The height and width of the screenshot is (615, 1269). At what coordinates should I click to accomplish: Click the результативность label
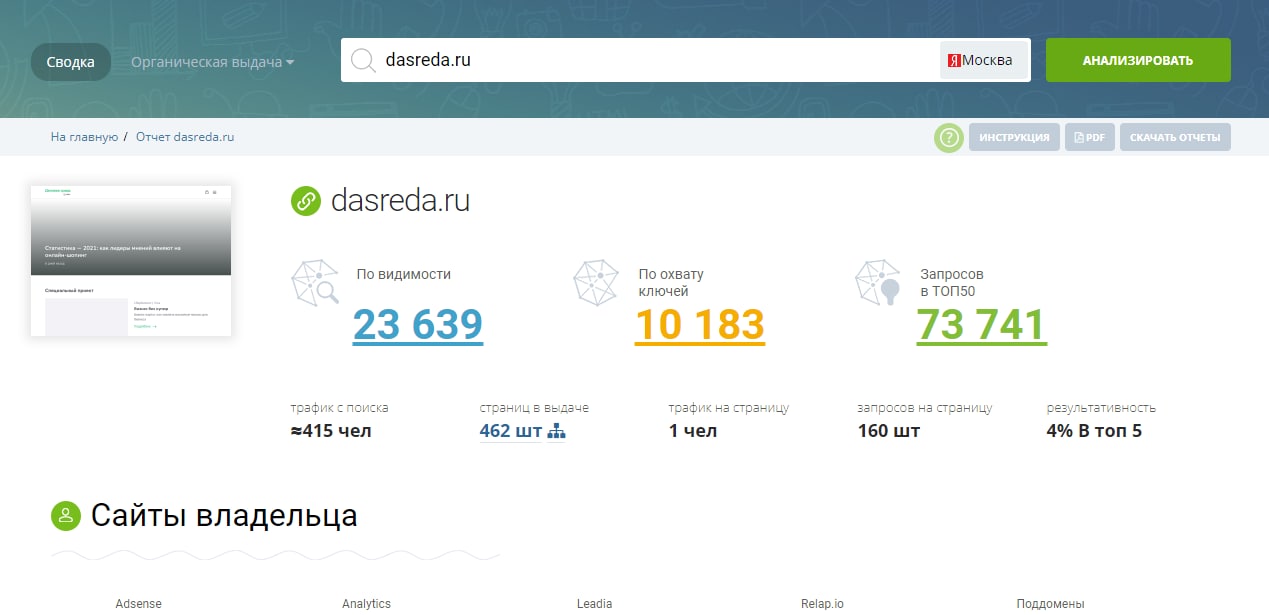(1101, 408)
